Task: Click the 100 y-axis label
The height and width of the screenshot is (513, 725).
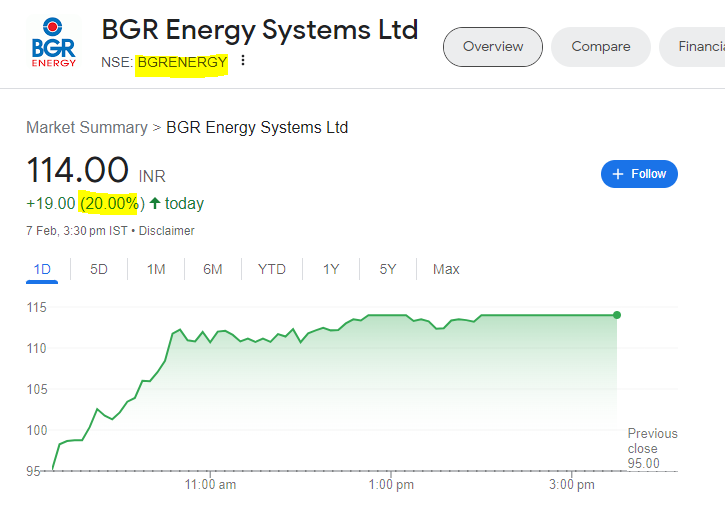Action: click(x=37, y=430)
